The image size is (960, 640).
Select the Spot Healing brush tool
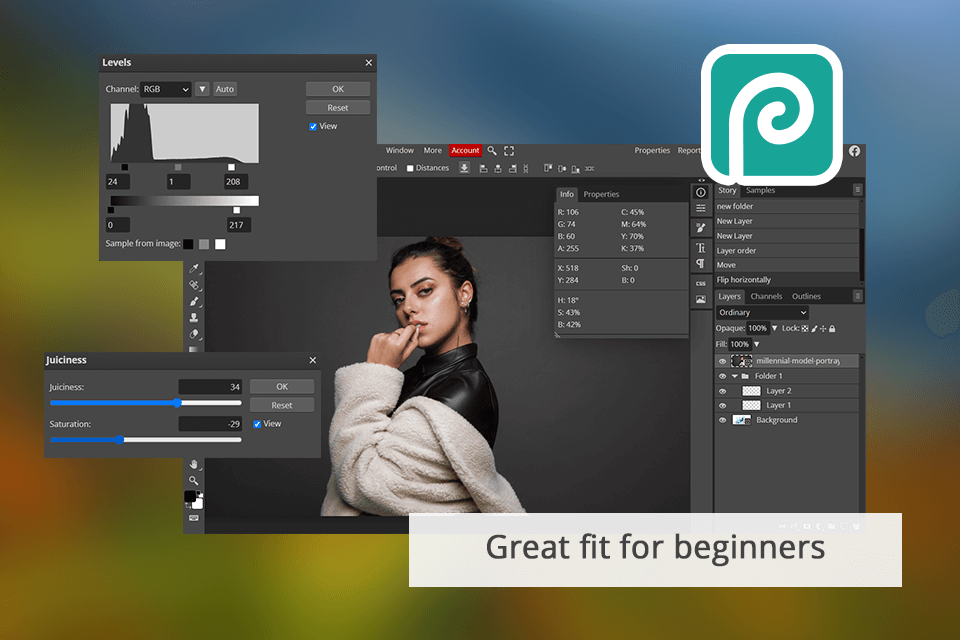click(194, 285)
